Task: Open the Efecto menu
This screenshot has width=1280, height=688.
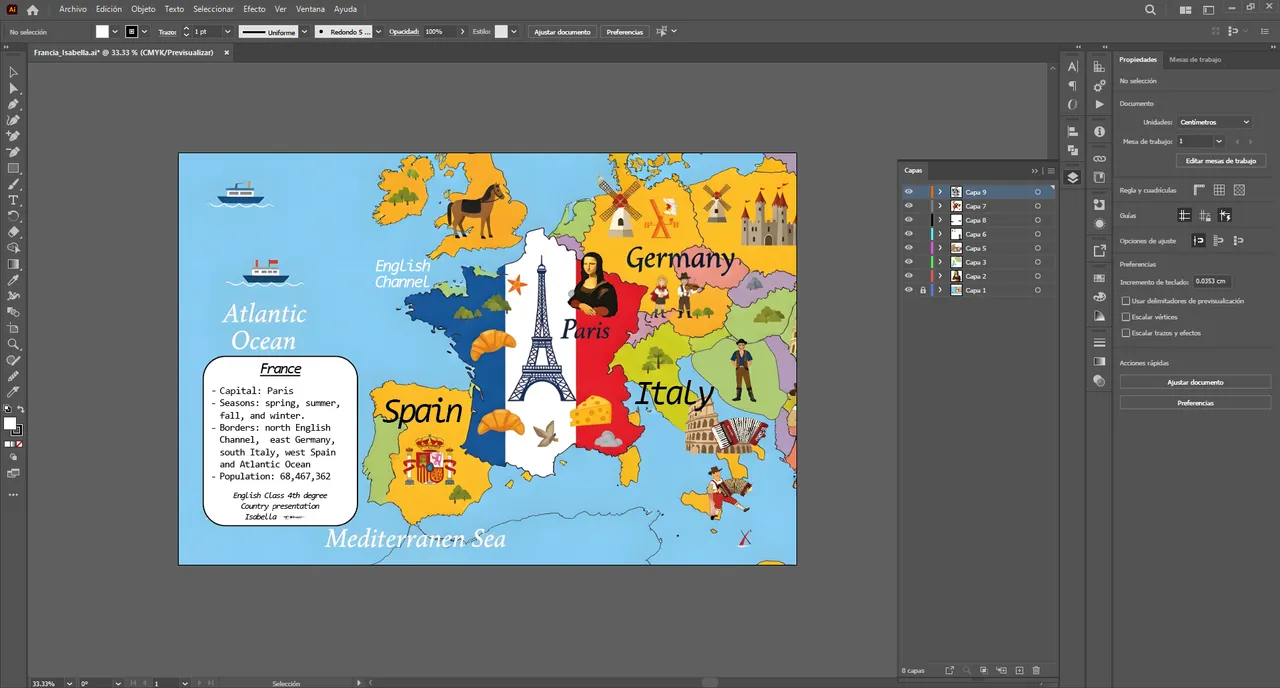Action: 255,9
